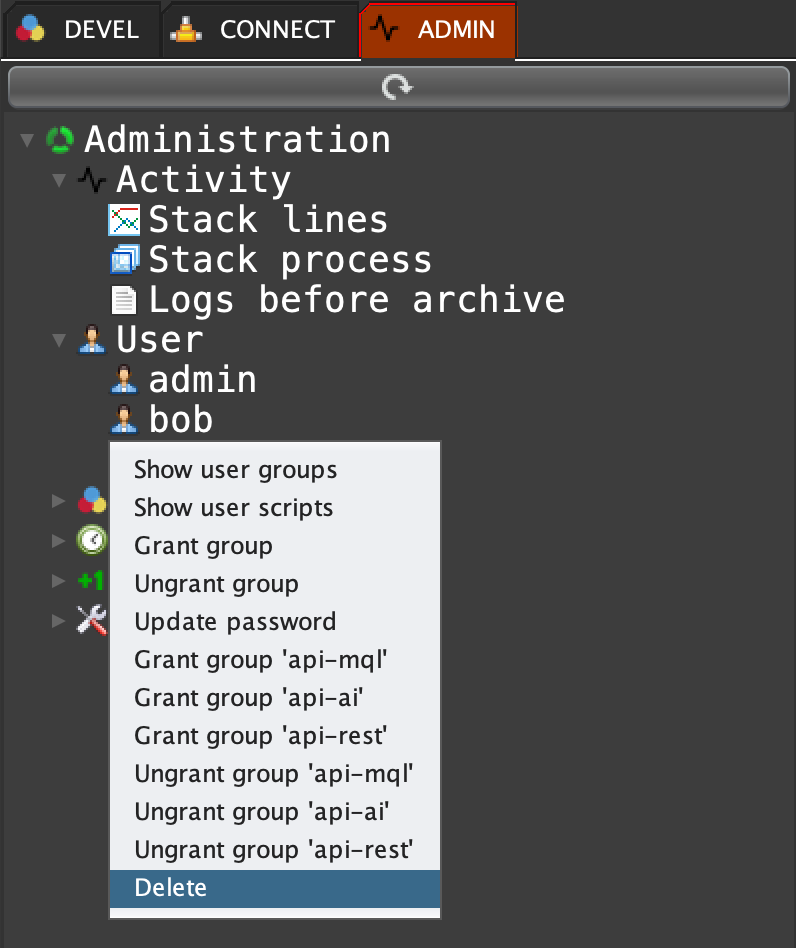Click the refresh arrow button
Screen dimensions: 796x948
tap(397, 88)
